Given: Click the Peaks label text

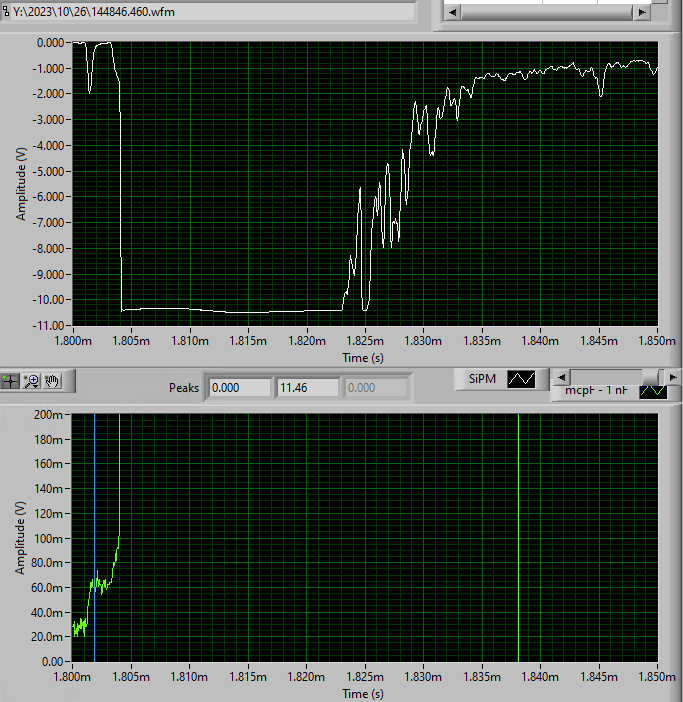Looking at the screenshot, I should point(184,388).
